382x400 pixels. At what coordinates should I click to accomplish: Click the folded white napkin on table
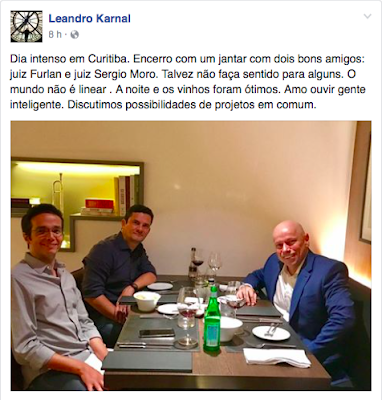[x=277, y=357]
